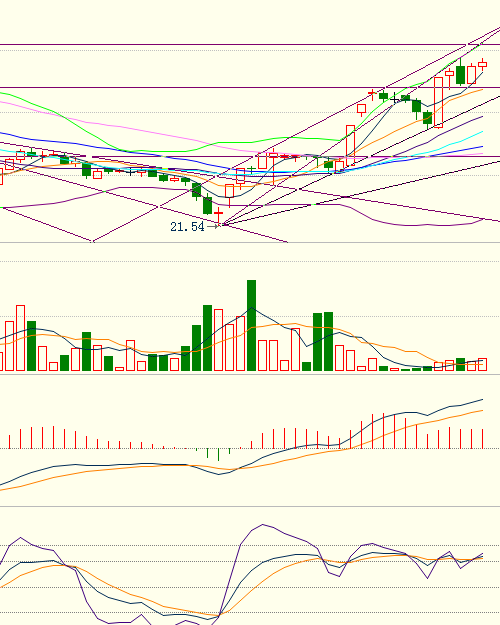Screen dimensions: 500x625
Task: Click the 21.54 low price label
Action: coord(187,227)
